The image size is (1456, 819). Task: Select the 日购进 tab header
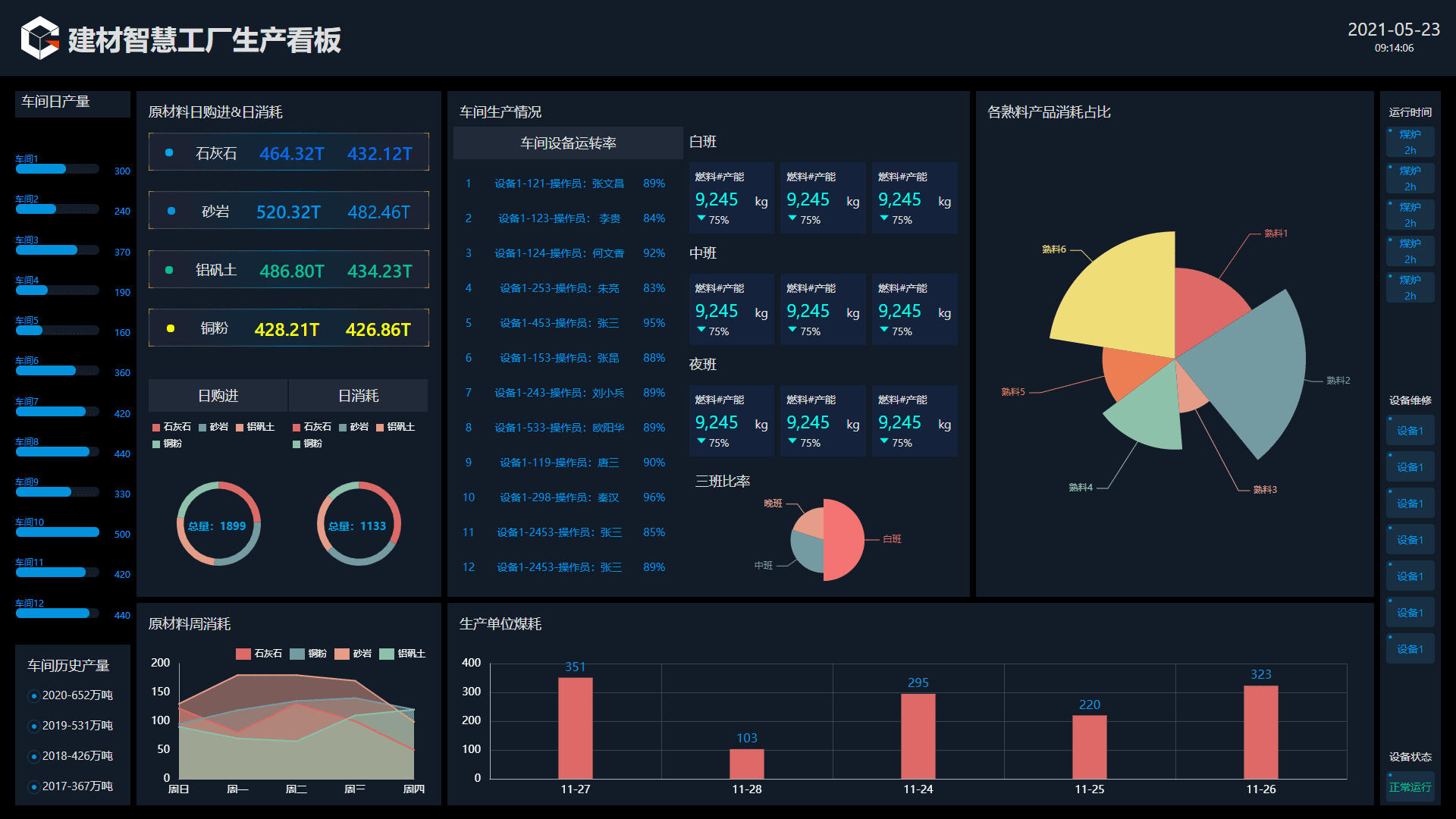pyautogui.click(x=218, y=396)
